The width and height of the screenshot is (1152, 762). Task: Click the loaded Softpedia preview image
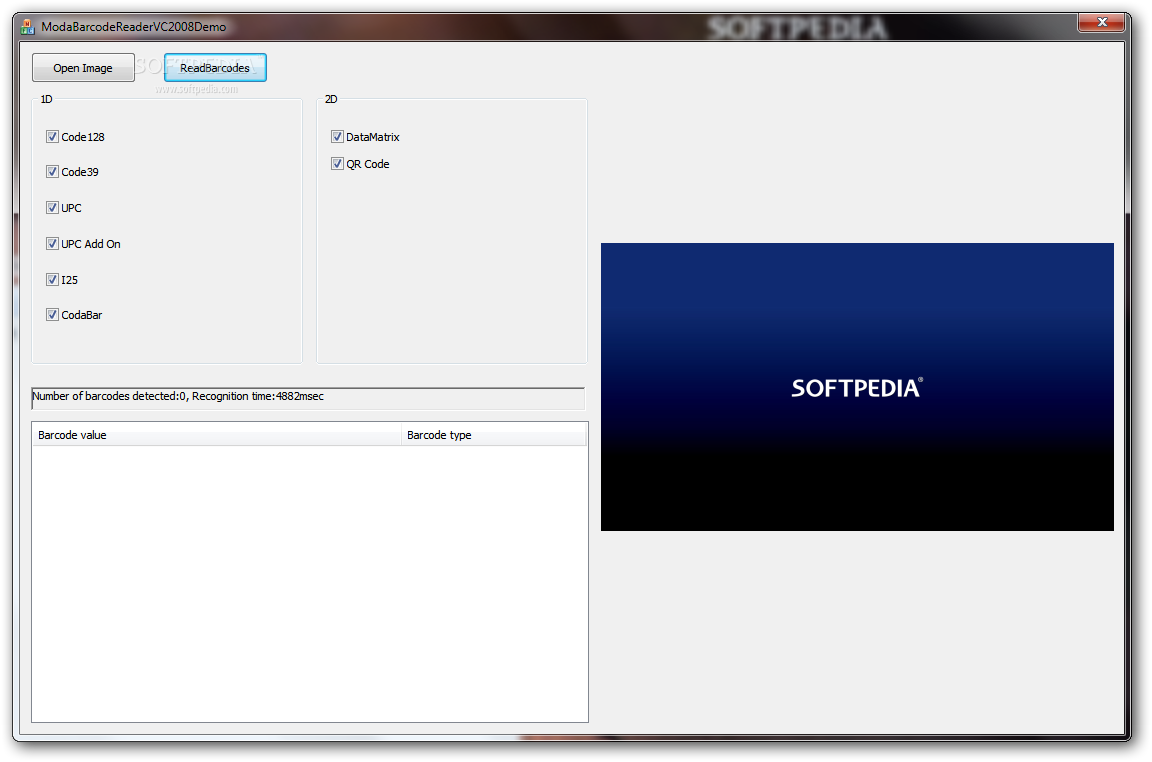click(857, 387)
